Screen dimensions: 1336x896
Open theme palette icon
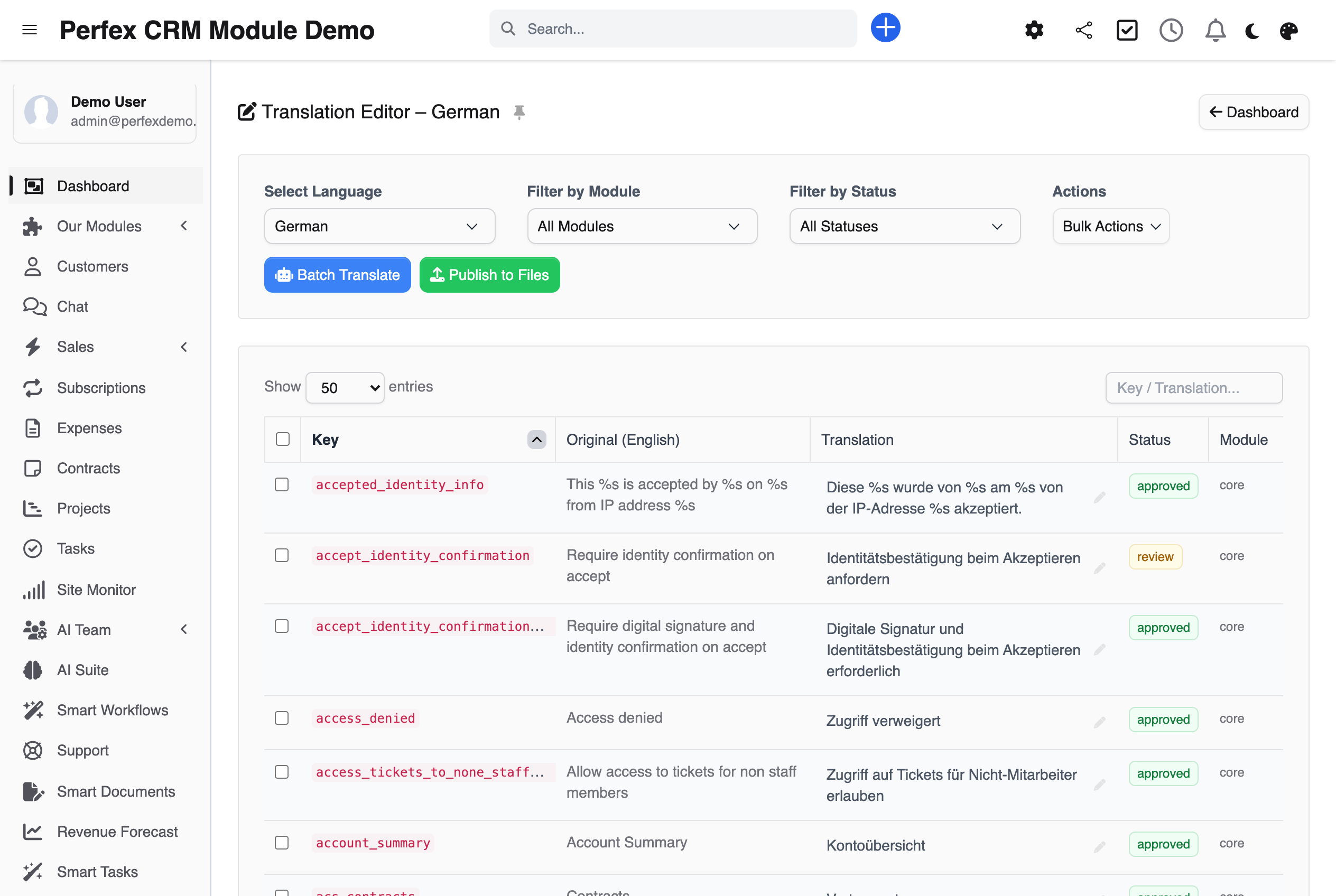tap(1288, 30)
